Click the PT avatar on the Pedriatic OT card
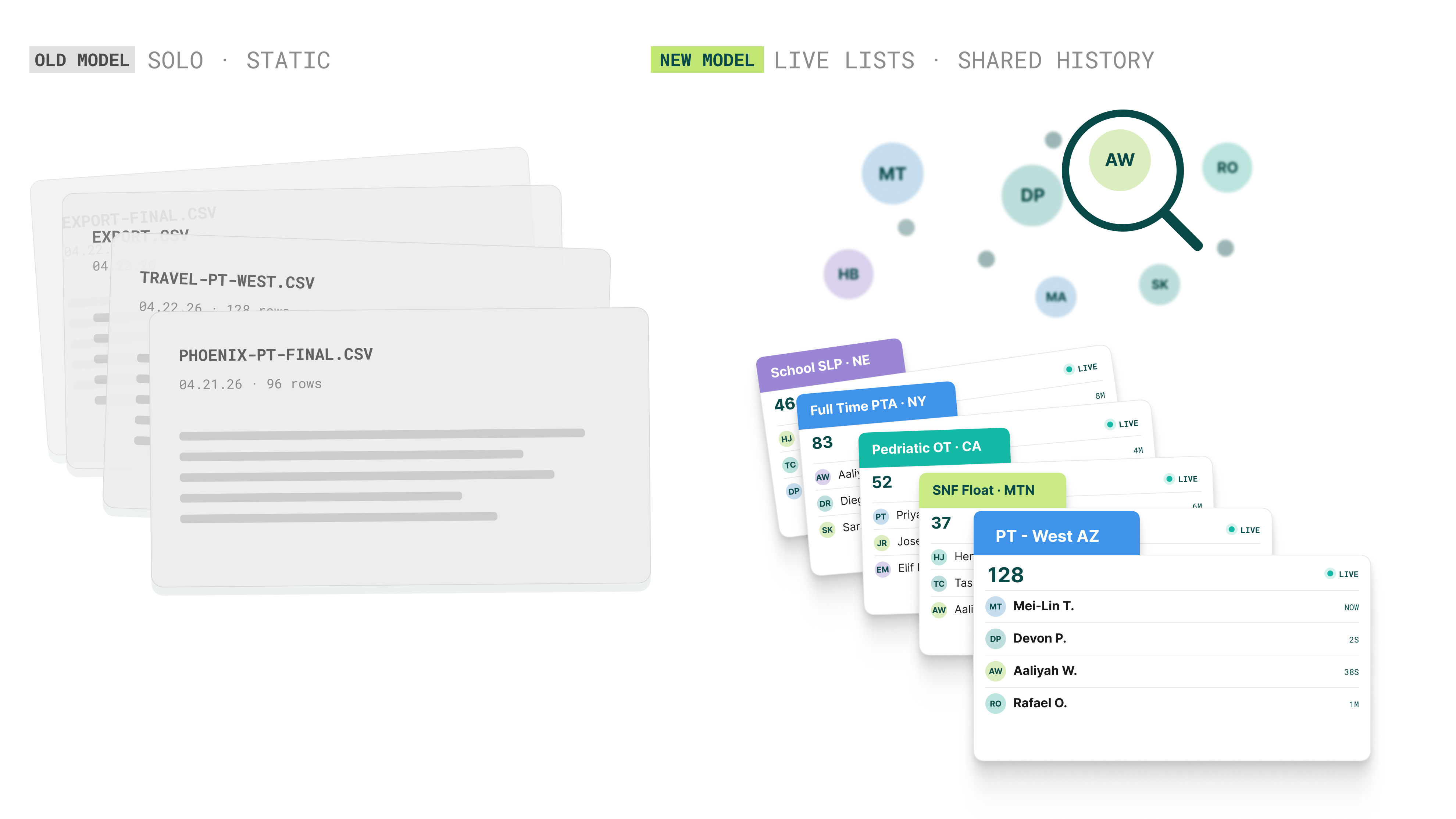Screen dimensions: 1456x819 coord(881,516)
